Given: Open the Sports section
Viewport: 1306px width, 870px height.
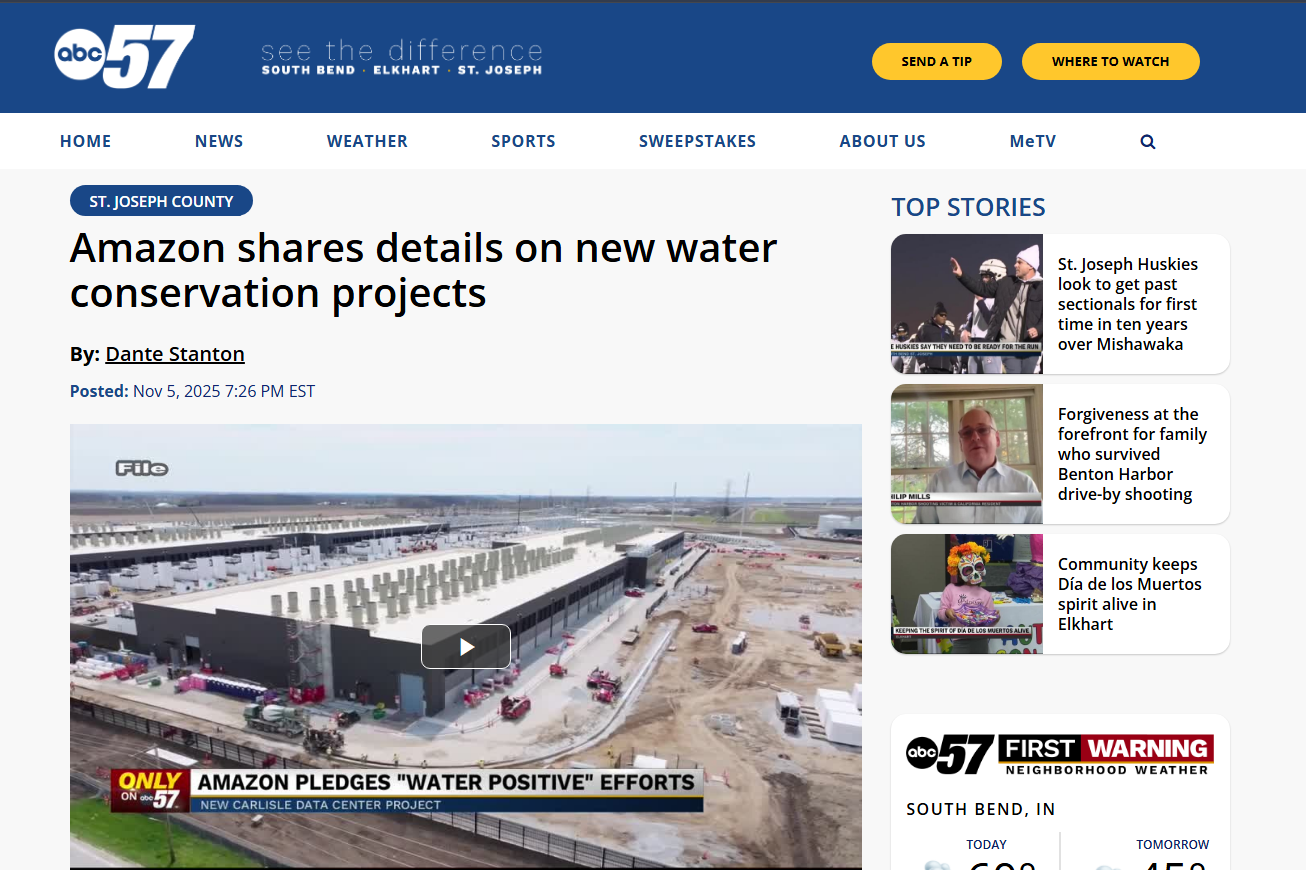Looking at the screenshot, I should (x=523, y=141).
